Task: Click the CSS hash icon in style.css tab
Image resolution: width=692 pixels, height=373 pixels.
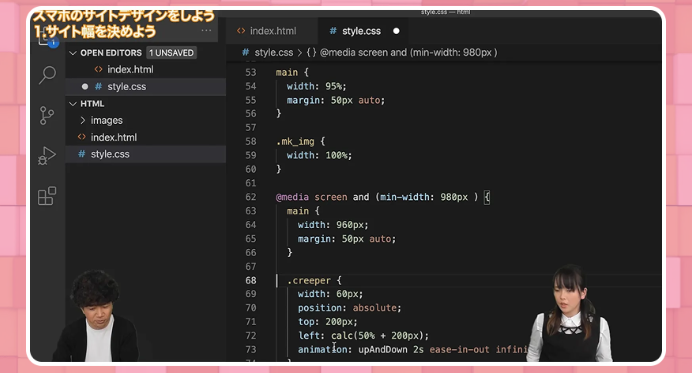Action: (333, 31)
